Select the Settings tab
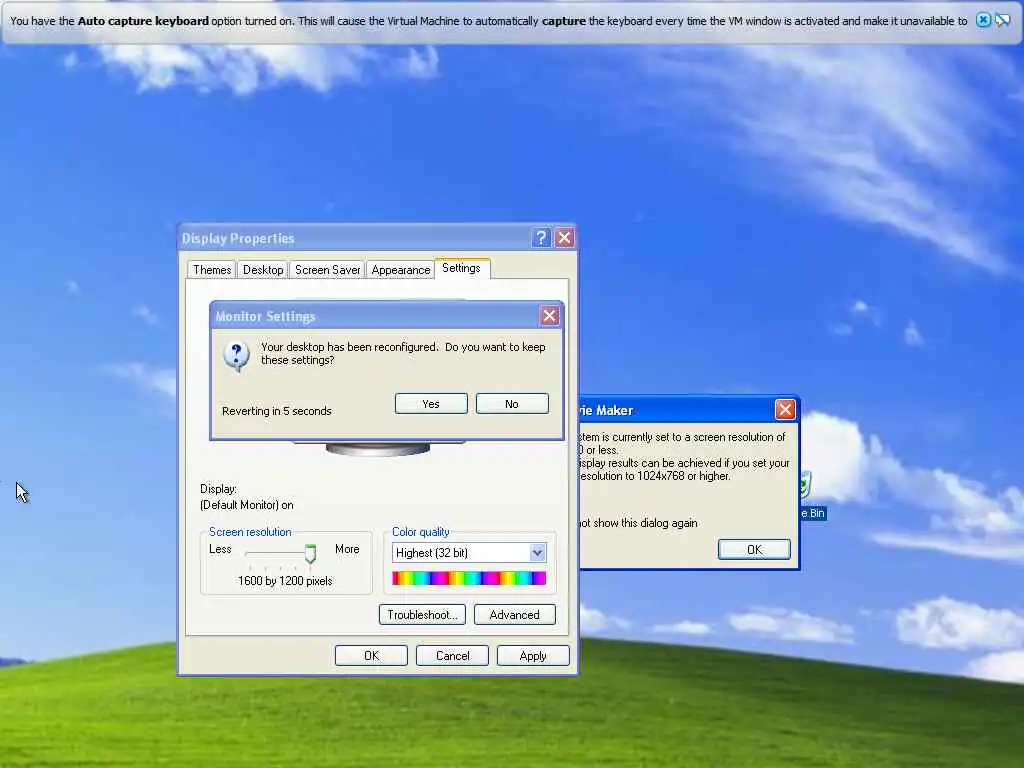The image size is (1024, 768). coord(461,268)
